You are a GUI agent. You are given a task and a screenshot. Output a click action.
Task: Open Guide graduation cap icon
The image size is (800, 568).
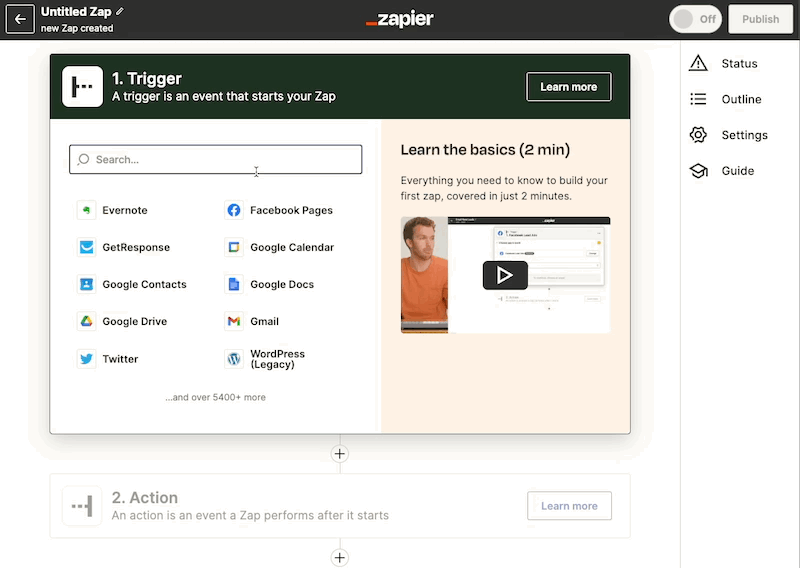pos(698,170)
